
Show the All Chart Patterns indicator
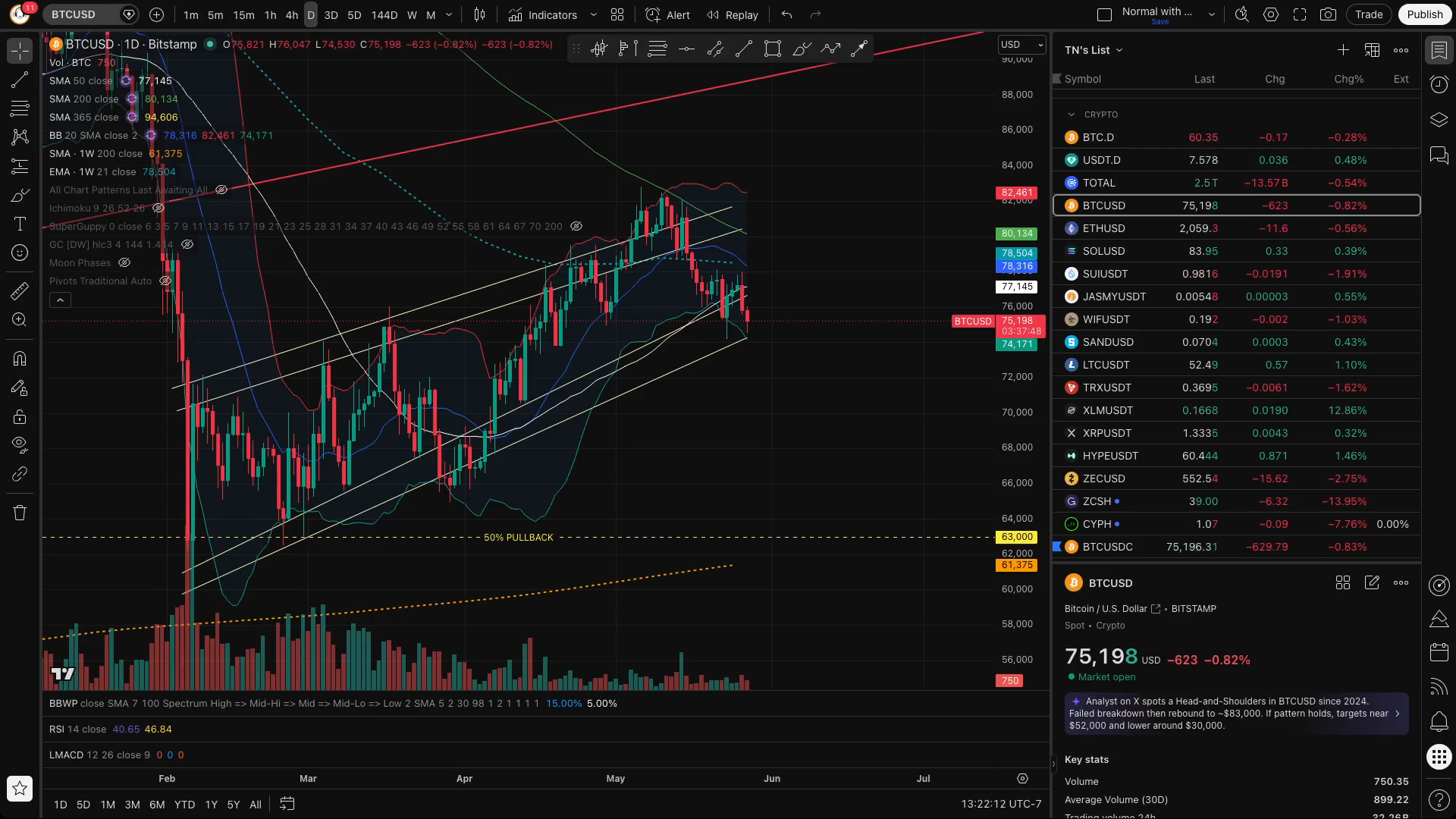tap(221, 190)
